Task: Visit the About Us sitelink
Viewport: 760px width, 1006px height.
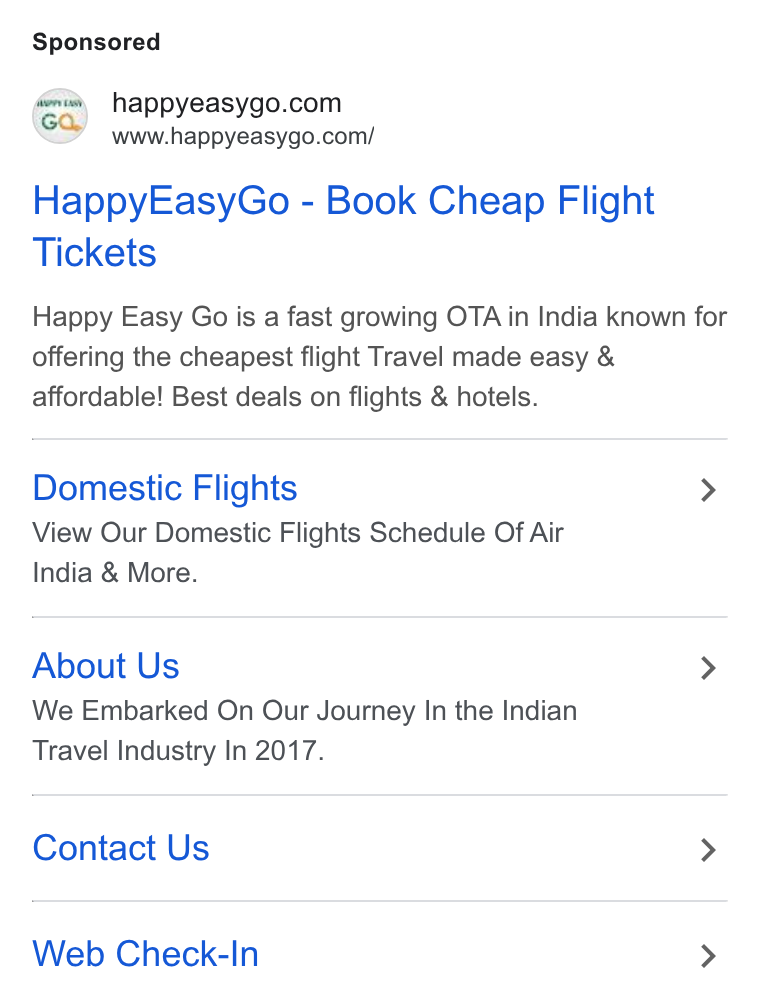Action: click(x=106, y=666)
